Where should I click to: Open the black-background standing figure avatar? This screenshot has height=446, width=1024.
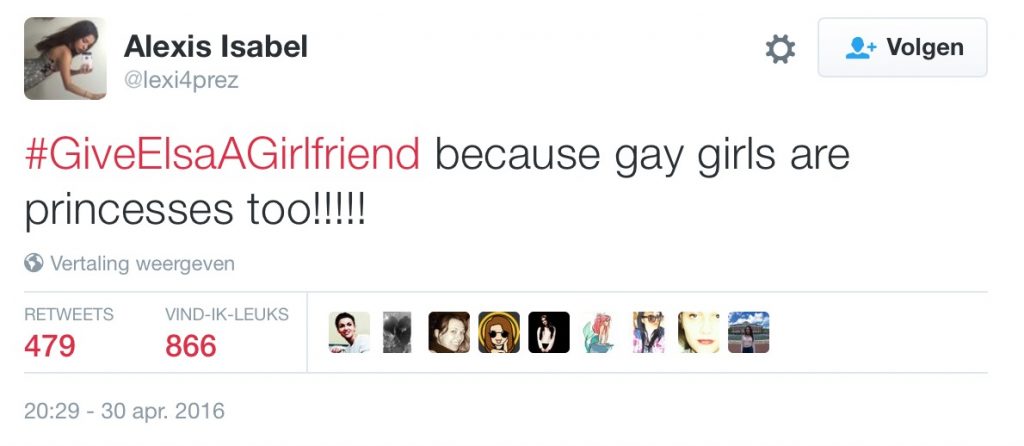[549, 333]
